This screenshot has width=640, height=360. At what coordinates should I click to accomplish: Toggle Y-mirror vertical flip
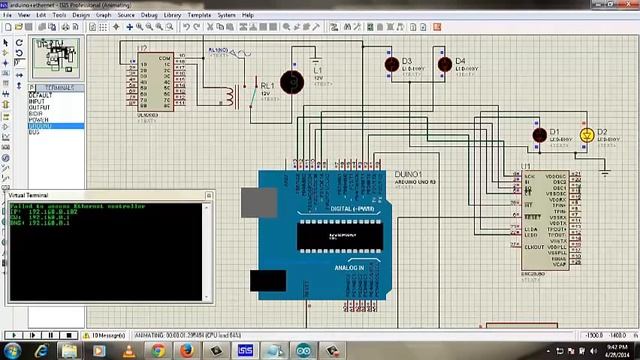click(19, 86)
